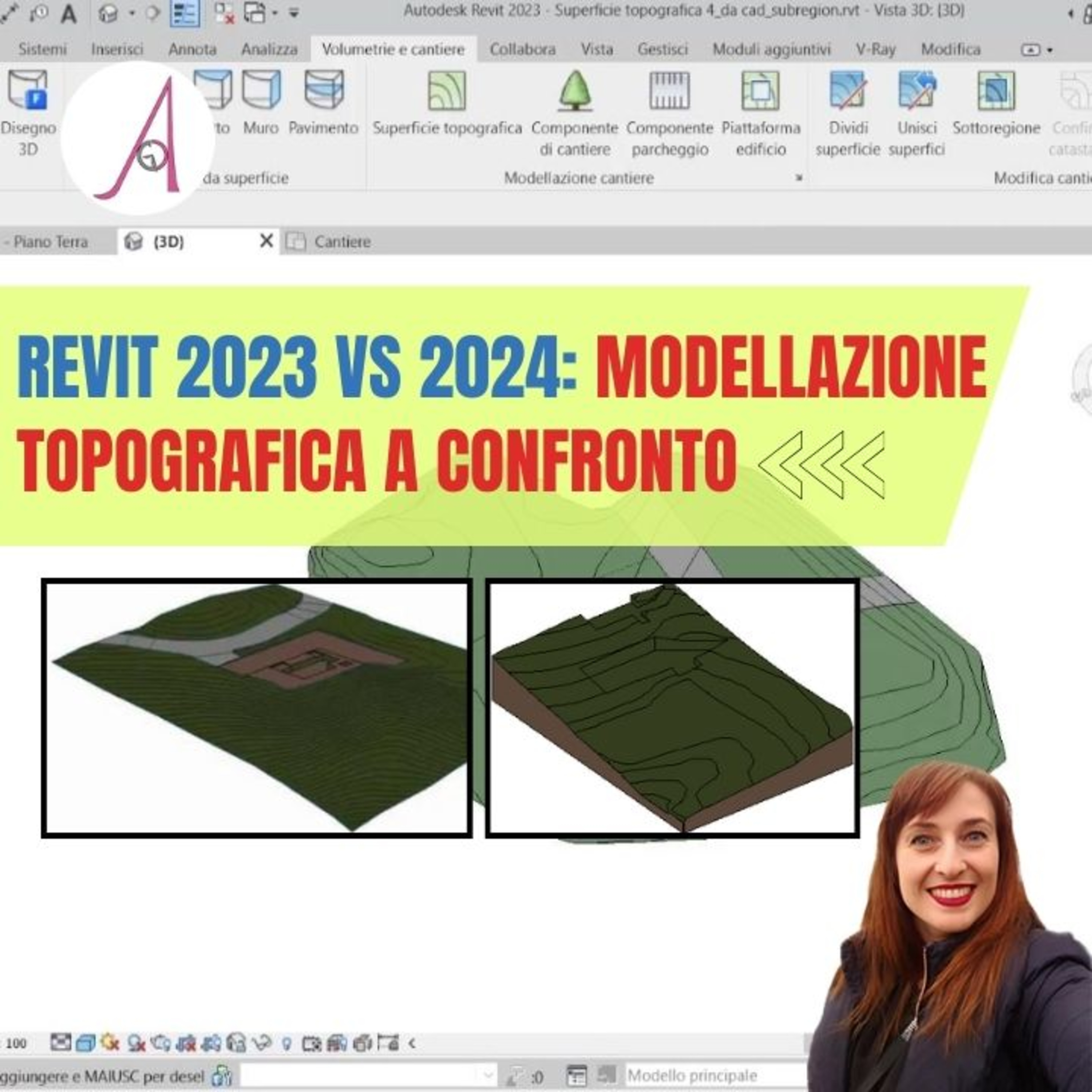Viewport: 1092px width, 1092px height.
Task: Open the customize quick access toolbar dropdown
Action: (294, 13)
